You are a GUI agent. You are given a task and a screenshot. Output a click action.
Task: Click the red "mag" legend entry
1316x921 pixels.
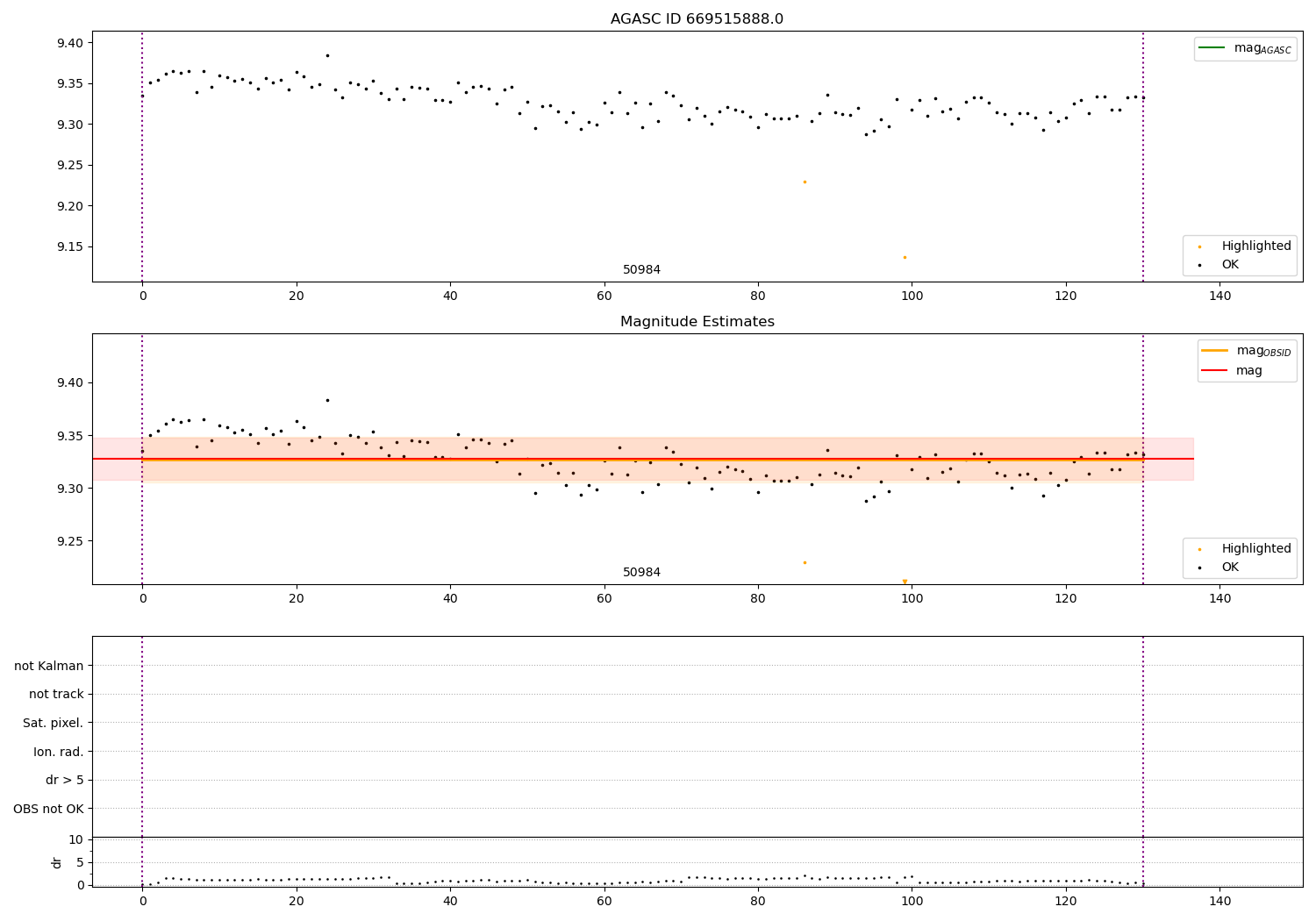pos(1232,371)
